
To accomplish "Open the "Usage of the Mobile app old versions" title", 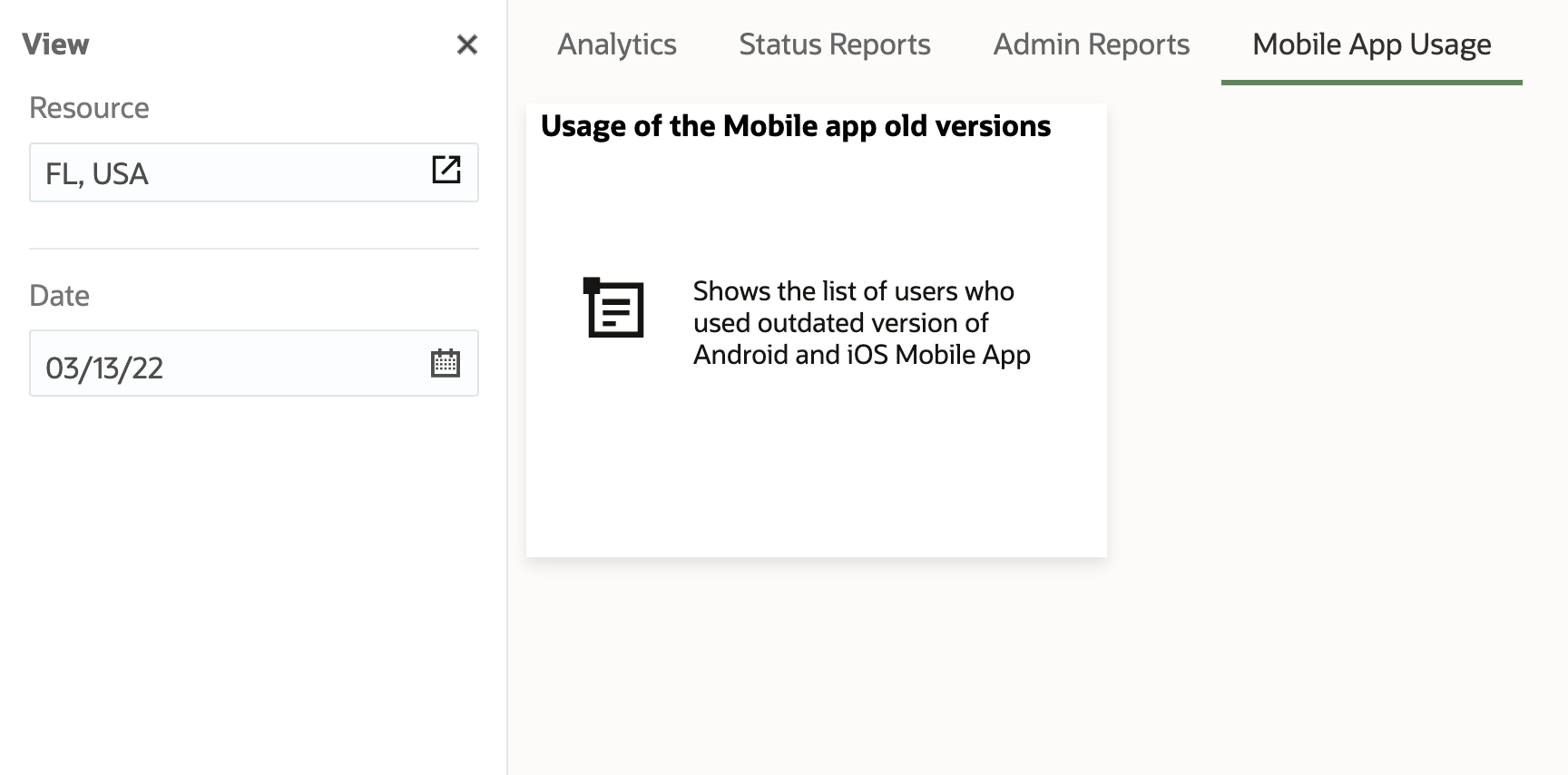I will [x=796, y=126].
